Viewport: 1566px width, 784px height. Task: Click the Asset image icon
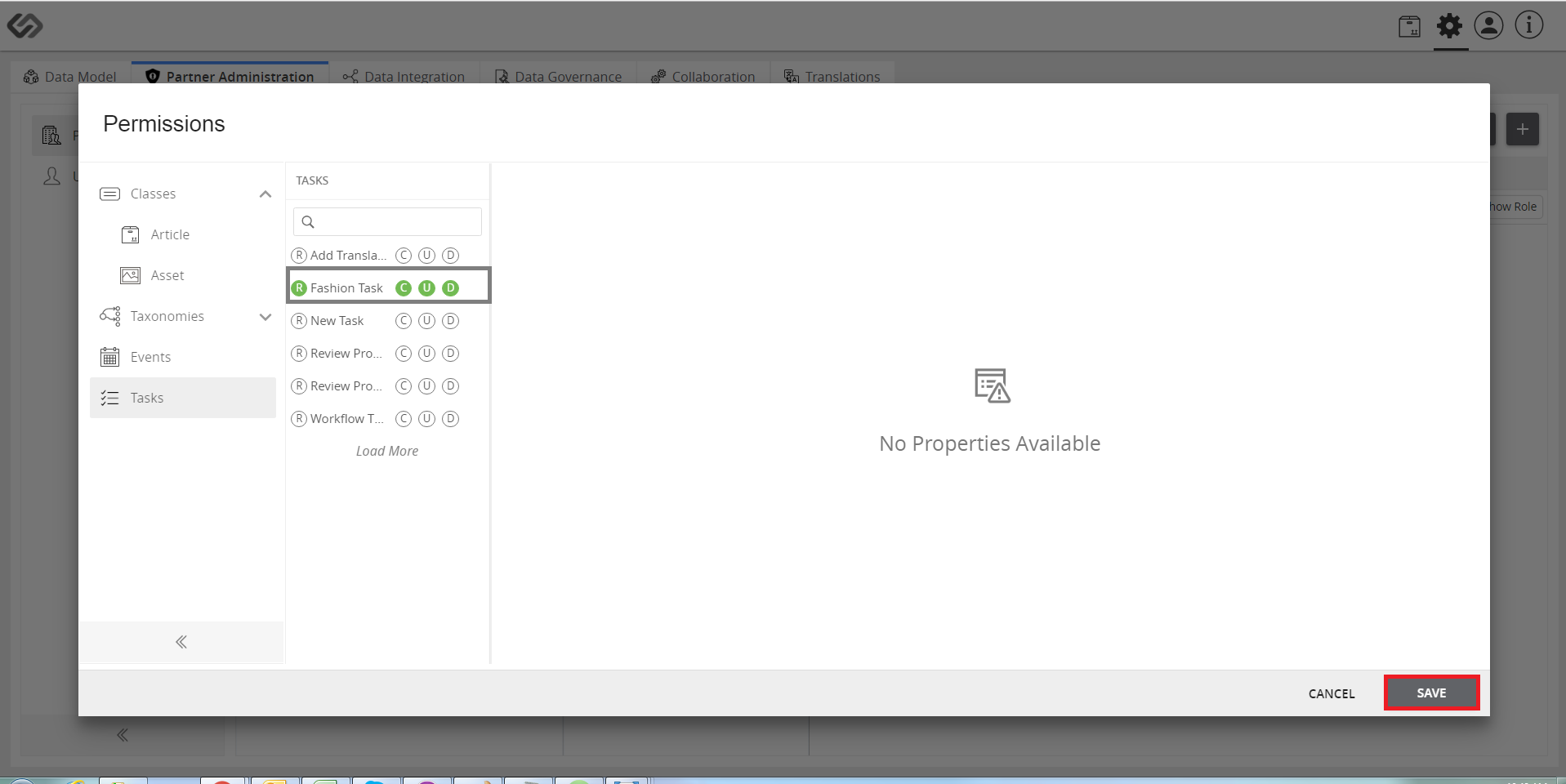point(130,276)
